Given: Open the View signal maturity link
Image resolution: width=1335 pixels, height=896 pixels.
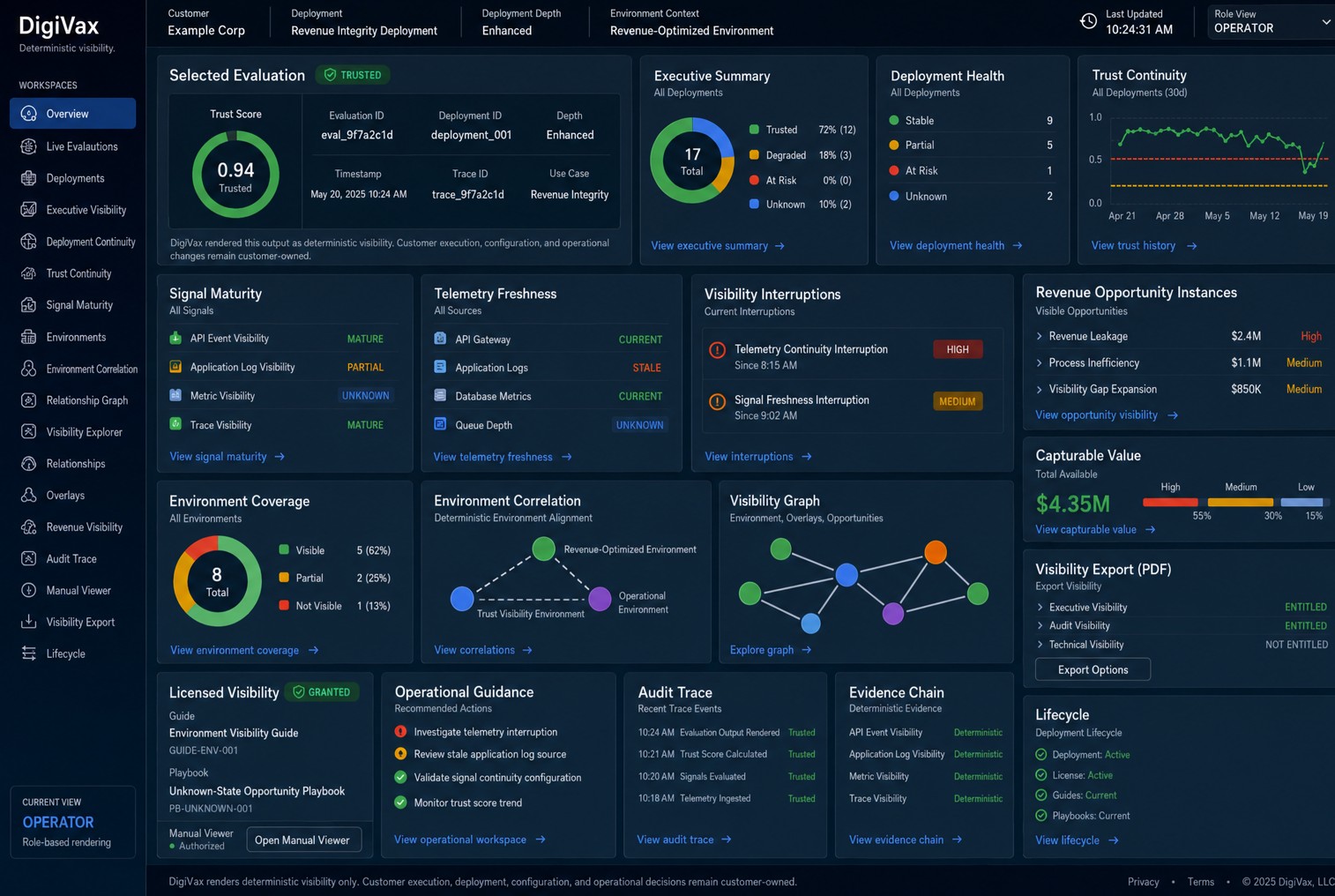Looking at the screenshot, I should 227,457.
